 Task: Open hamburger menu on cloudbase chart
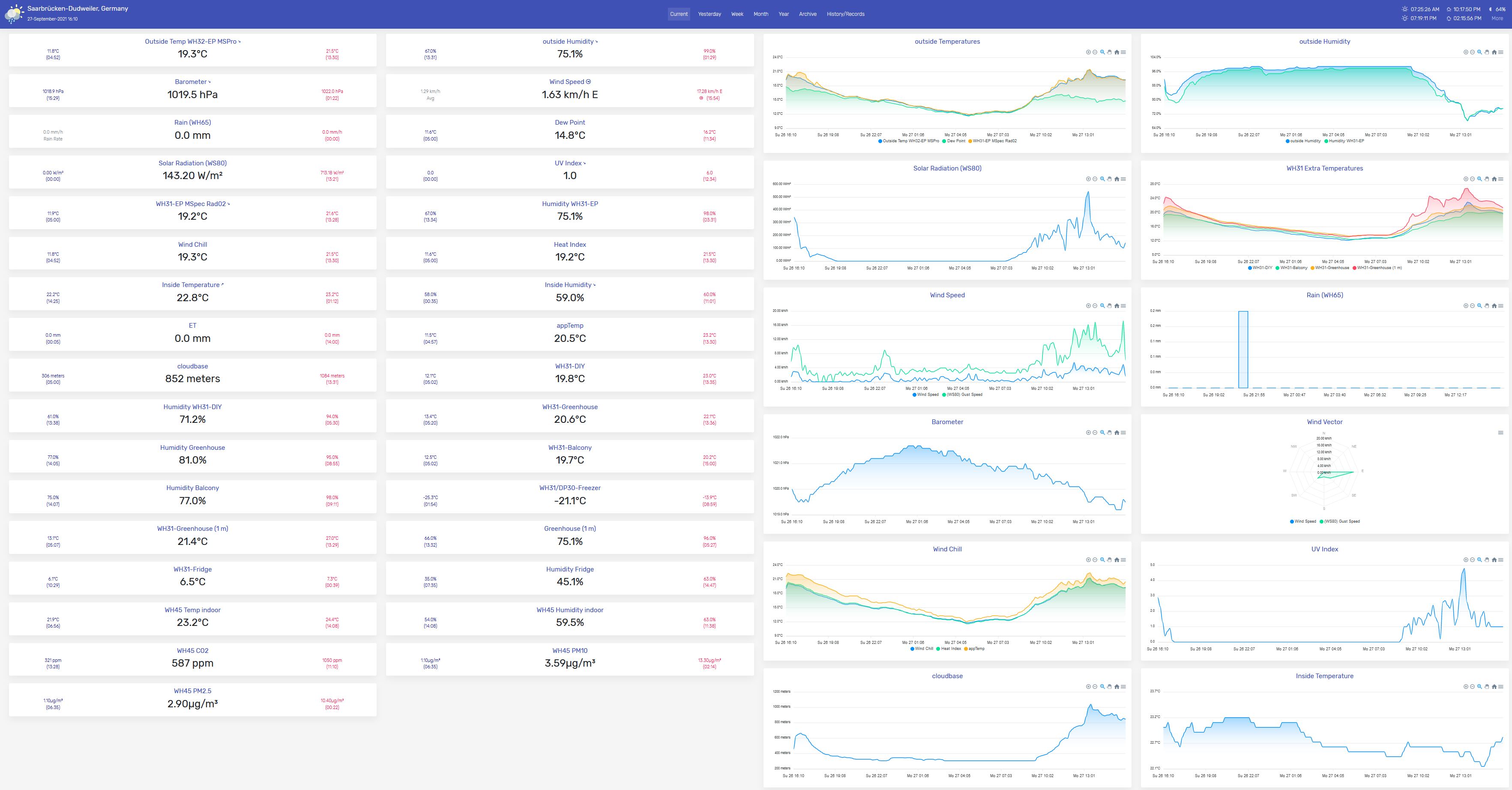pos(1123,687)
